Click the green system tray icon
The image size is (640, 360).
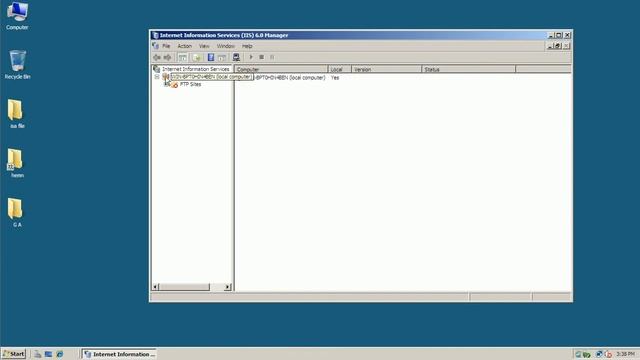(x=587, y=354)
